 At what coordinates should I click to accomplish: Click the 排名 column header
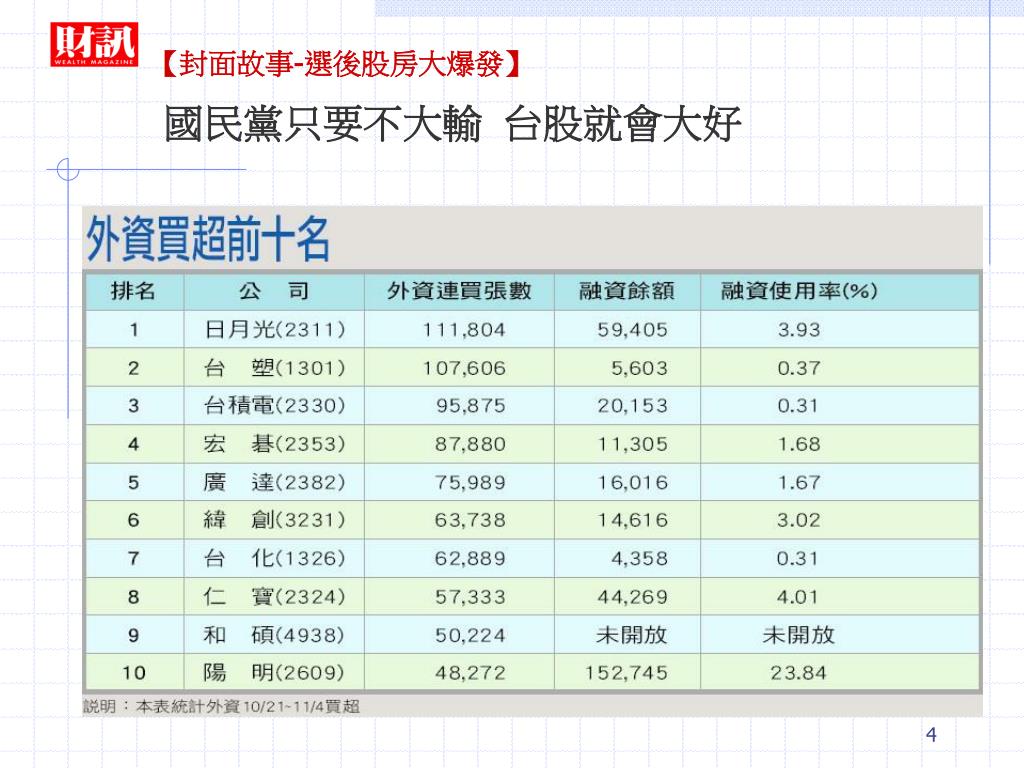133,291
